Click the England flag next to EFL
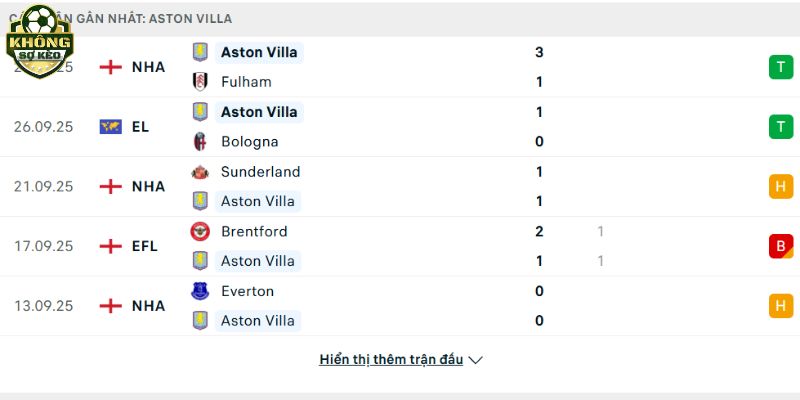The image size is (800, 400). 110,246
